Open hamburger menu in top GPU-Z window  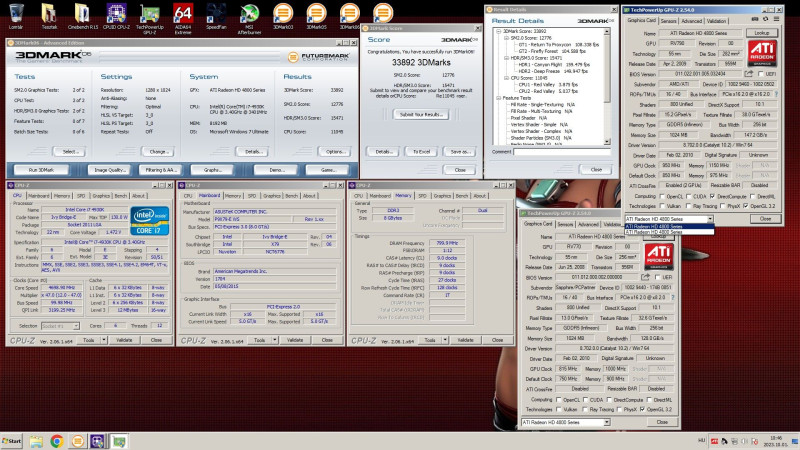[776, 19]
